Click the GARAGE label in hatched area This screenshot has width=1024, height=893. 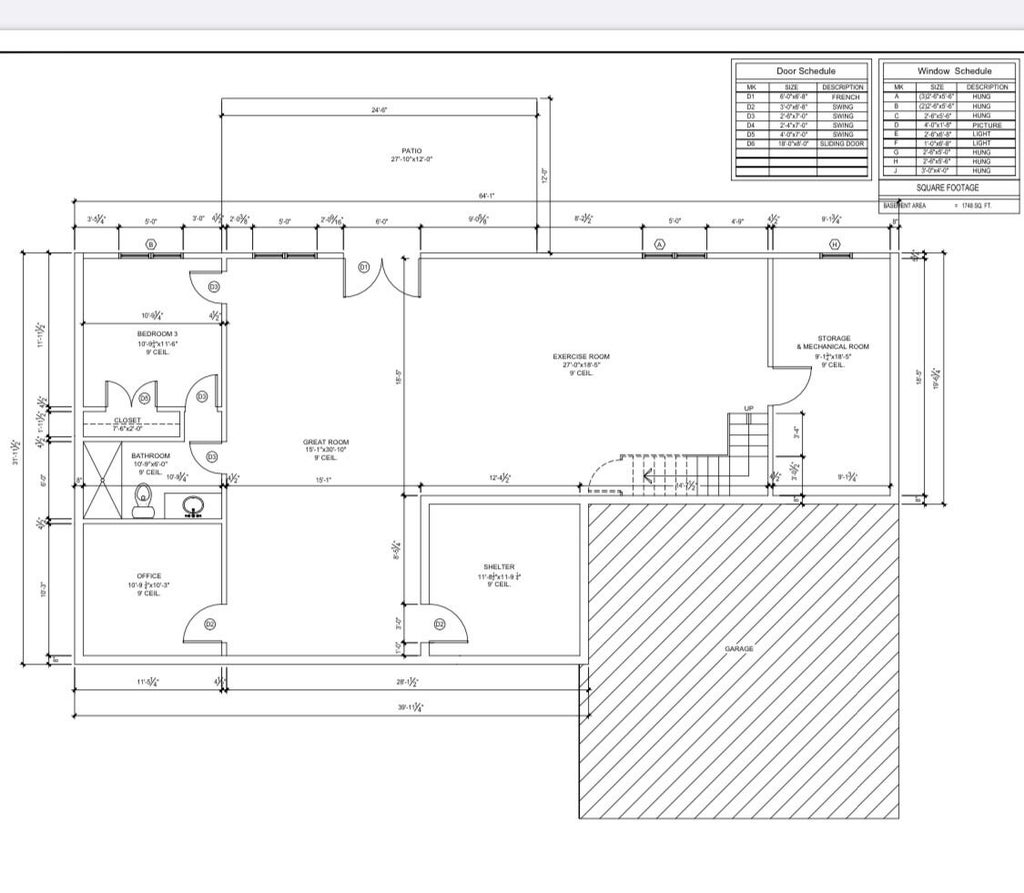pyautogui.click(x=739, y=649)
